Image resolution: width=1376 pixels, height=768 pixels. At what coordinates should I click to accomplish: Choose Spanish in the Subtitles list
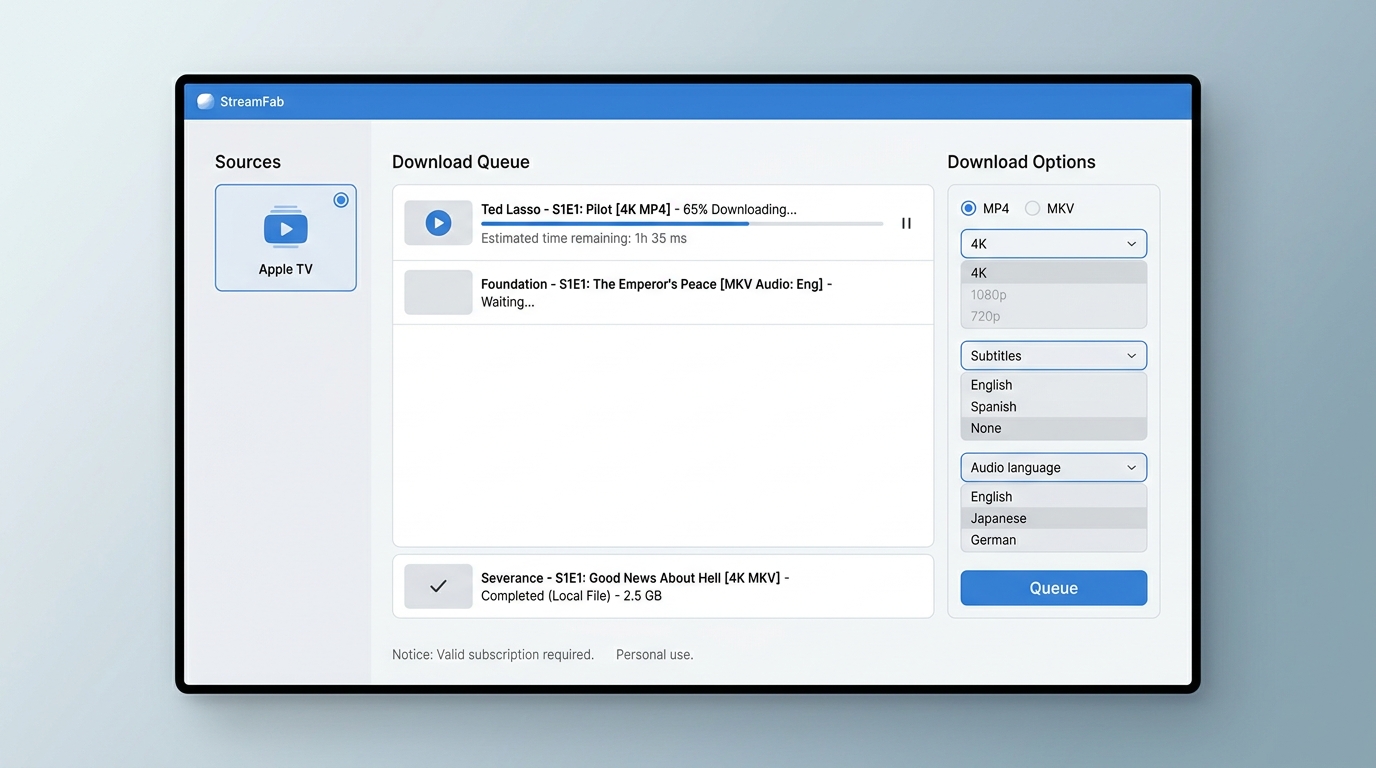1054,407
